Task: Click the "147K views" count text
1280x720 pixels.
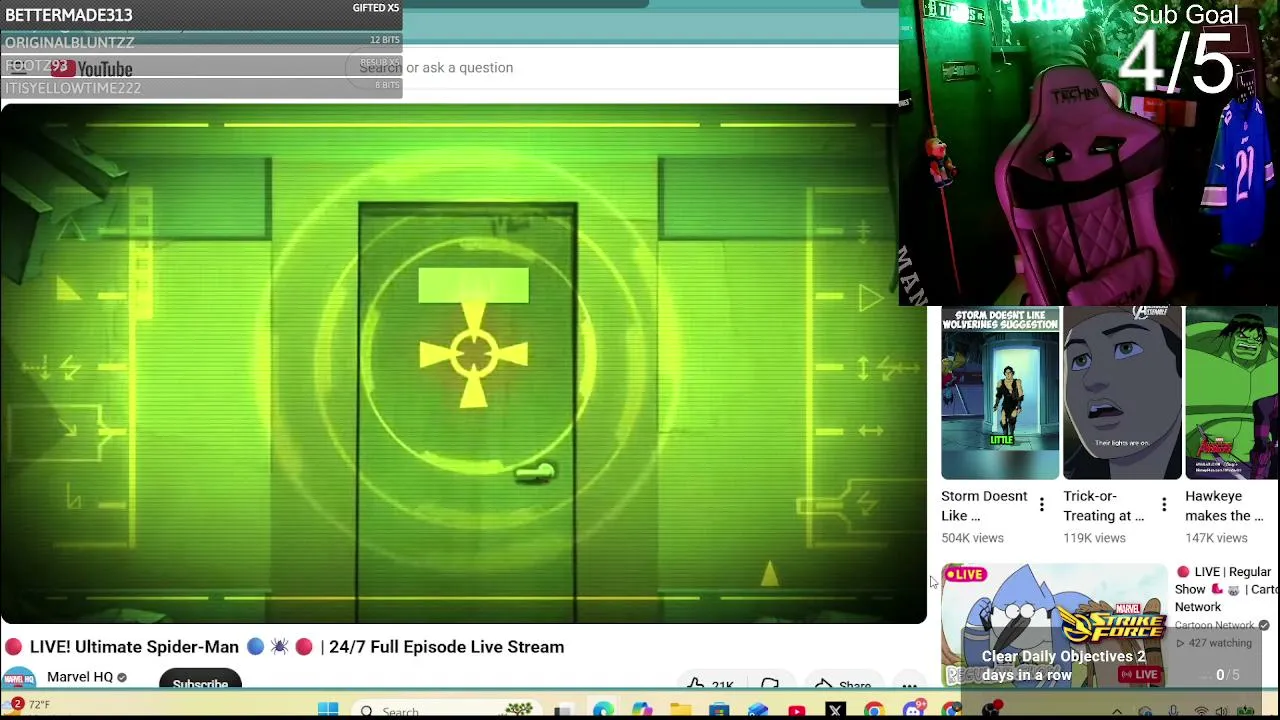Action: (x=1216, y=538)
